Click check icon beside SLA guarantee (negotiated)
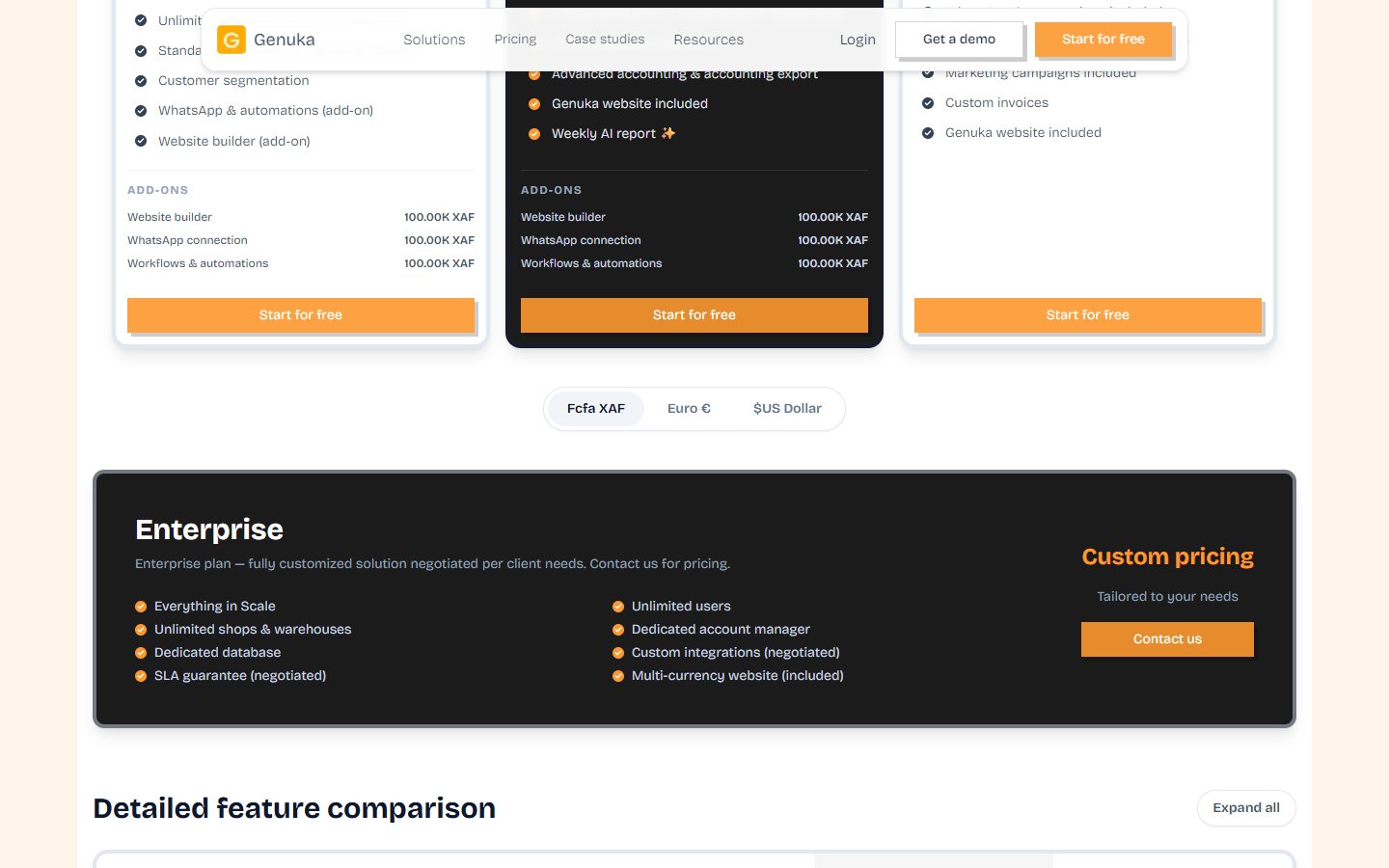 tap(141, 676)
